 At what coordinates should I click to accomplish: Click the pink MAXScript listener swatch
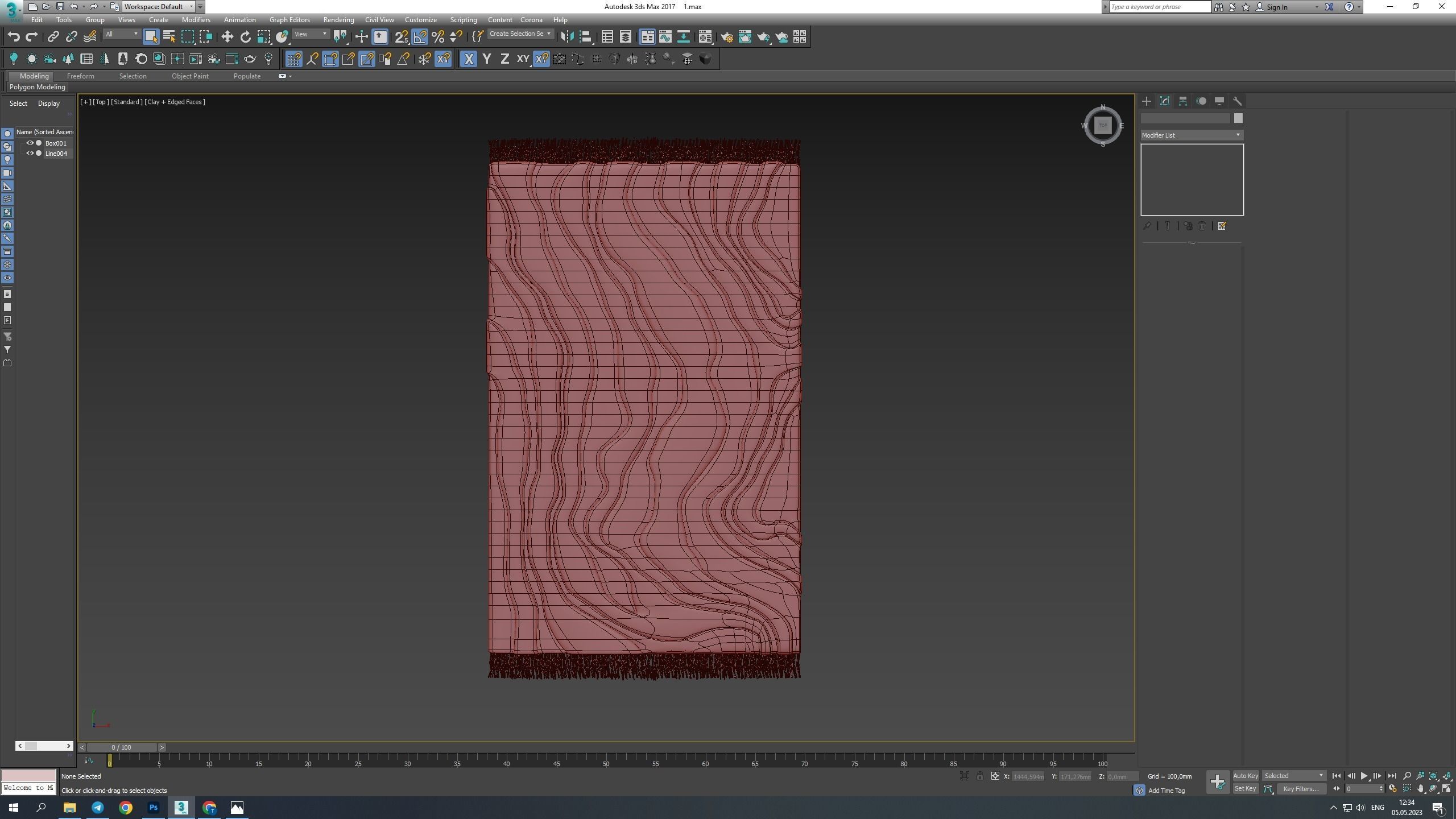28,776
